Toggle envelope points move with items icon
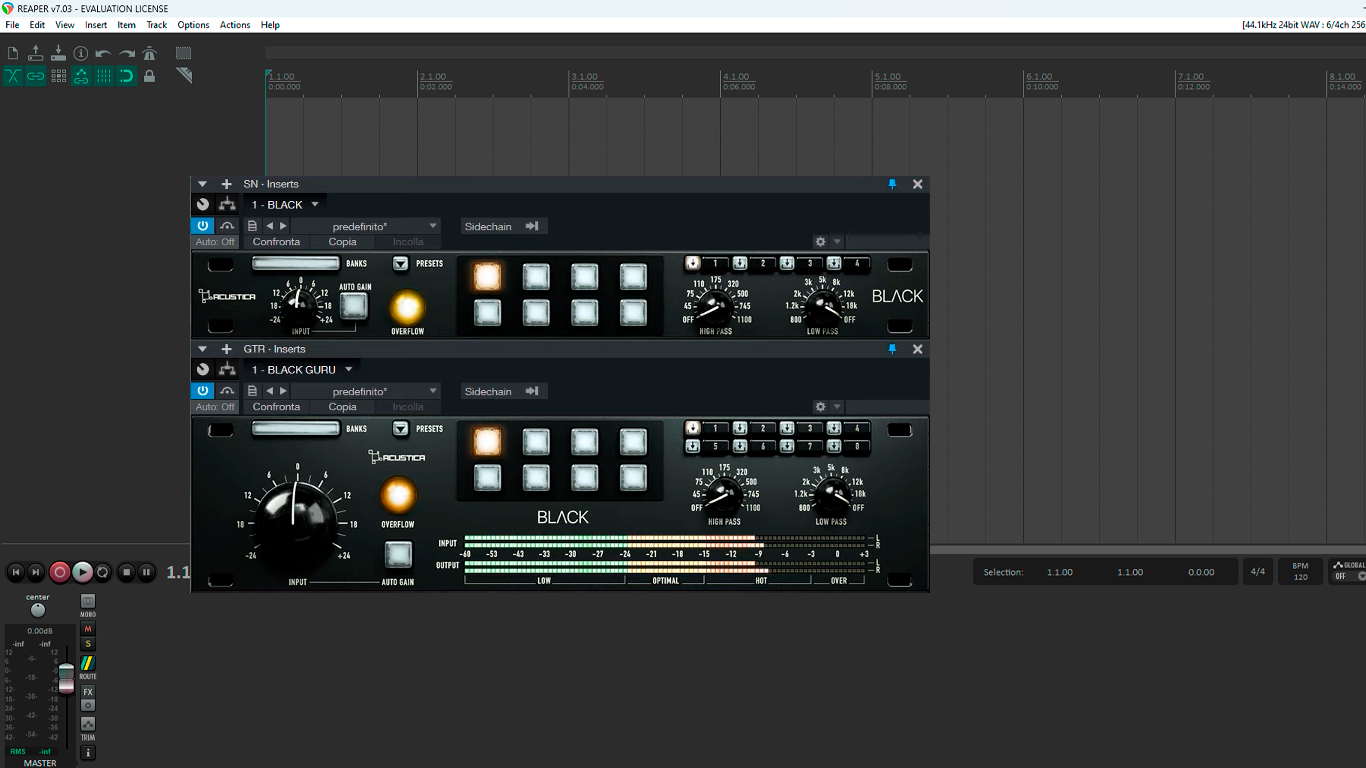Screen dimensions: 1366x768 (x=81, y=76)
